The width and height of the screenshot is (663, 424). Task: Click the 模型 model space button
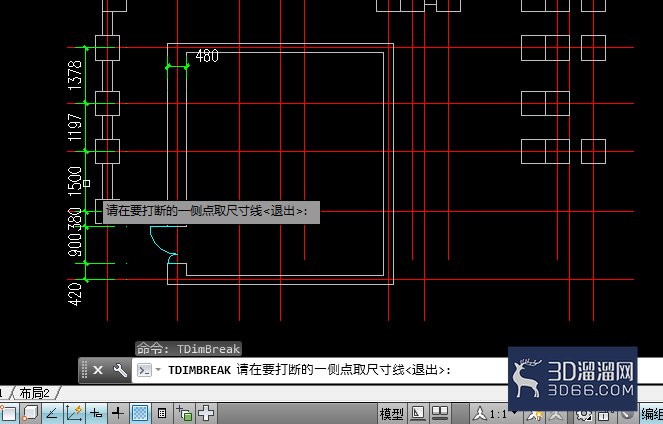[x=391, y=414]
